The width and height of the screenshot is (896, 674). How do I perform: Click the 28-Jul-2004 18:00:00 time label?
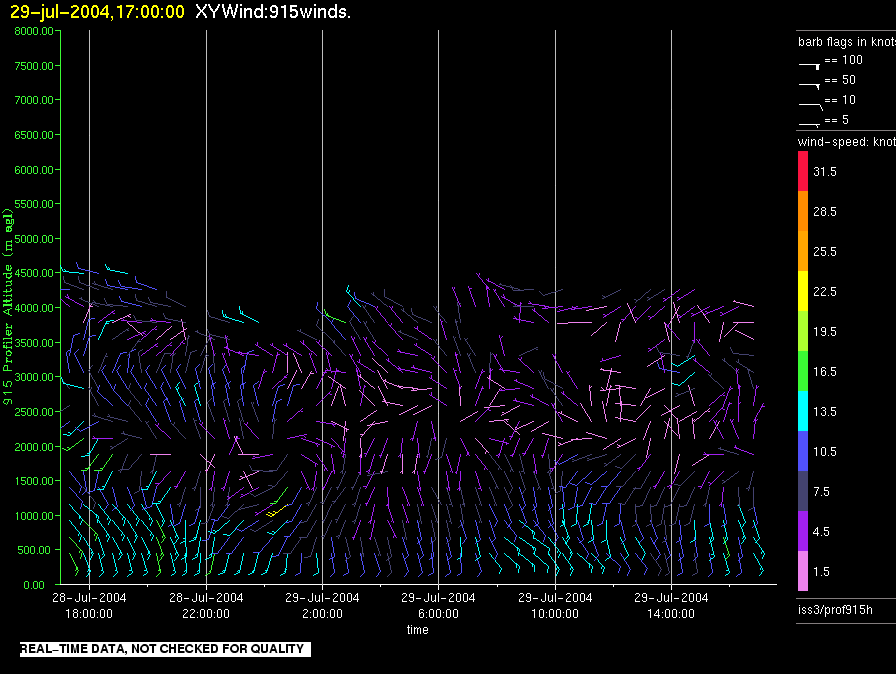tap(89, 605)
